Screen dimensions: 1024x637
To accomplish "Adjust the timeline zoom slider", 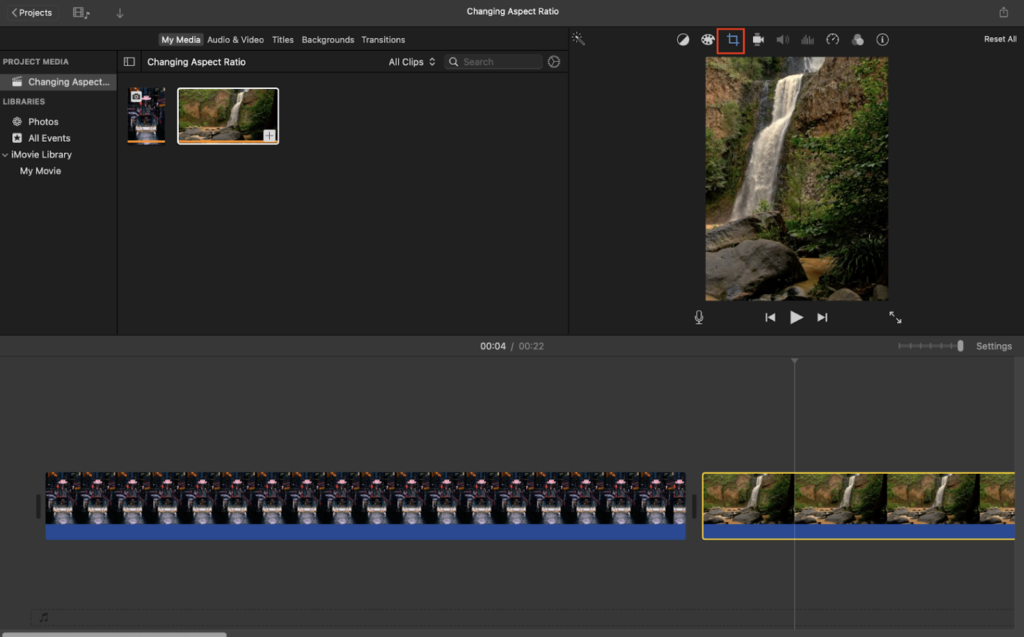I will [x=959, y=346].
